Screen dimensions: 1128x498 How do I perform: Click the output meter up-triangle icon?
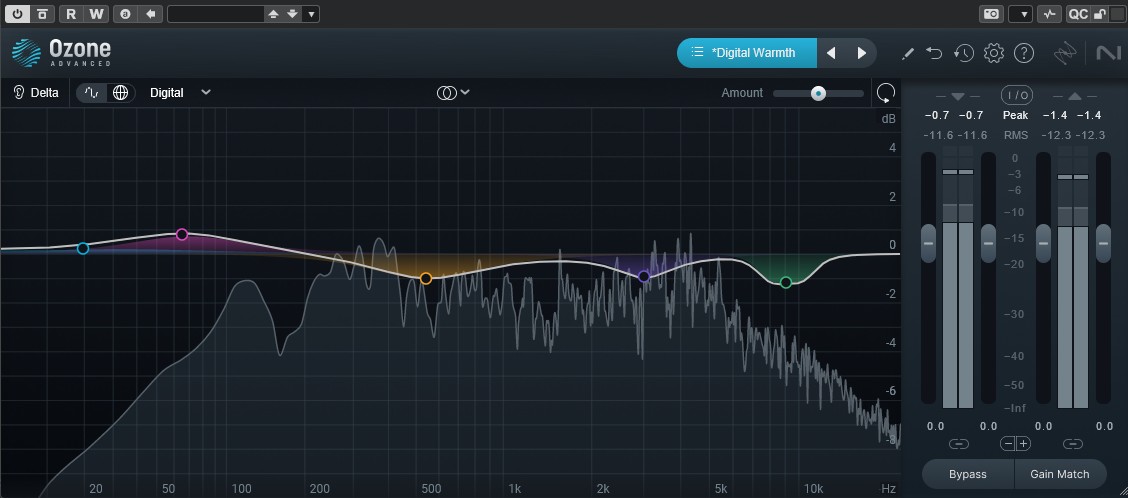point(1074,96)
